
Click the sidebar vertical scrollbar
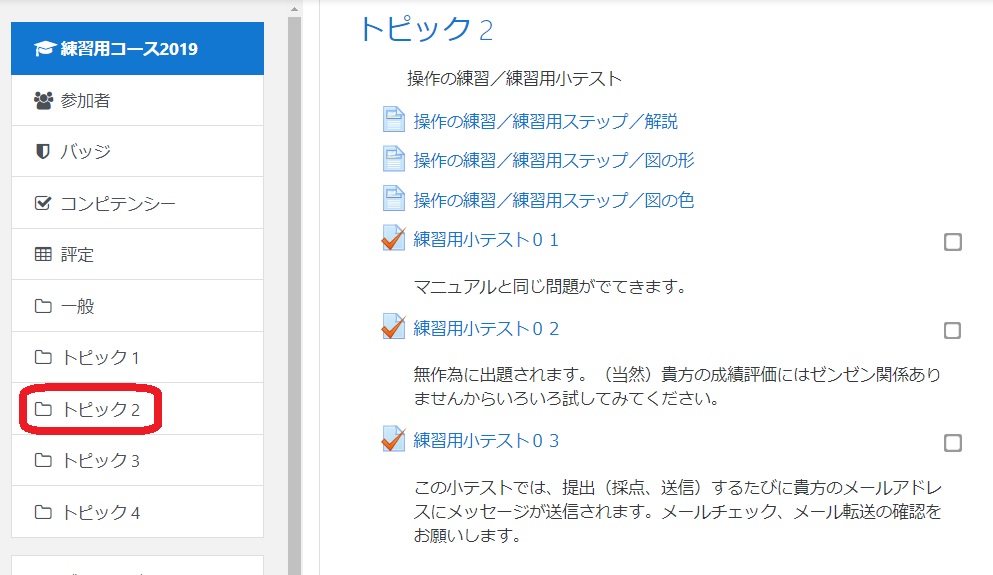point(294,295)
